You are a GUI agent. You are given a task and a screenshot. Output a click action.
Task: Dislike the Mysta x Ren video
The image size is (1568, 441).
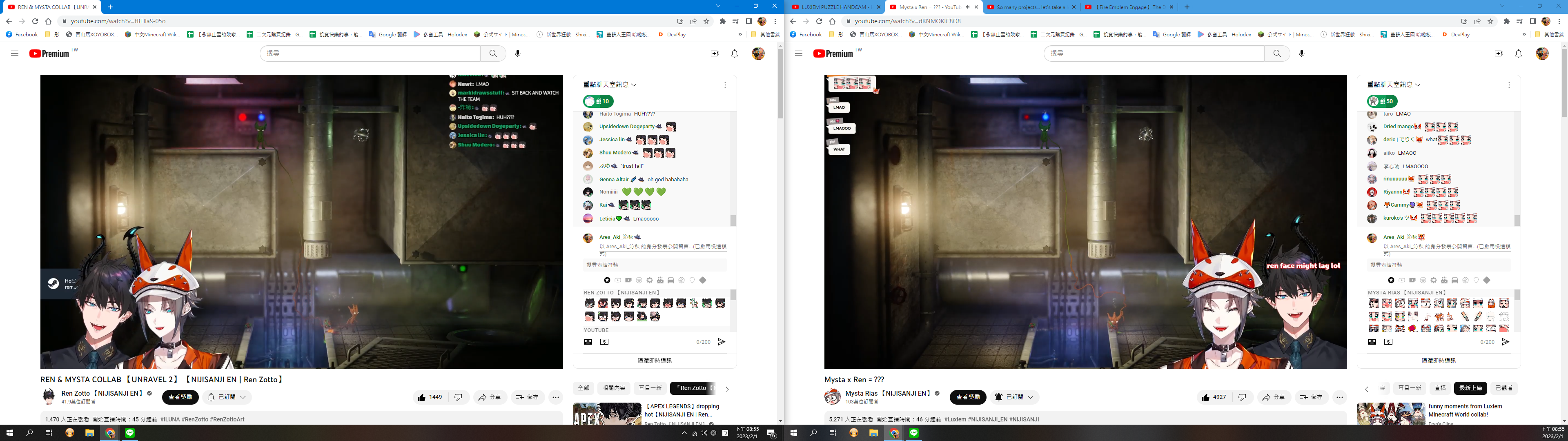coord(1242,397)
